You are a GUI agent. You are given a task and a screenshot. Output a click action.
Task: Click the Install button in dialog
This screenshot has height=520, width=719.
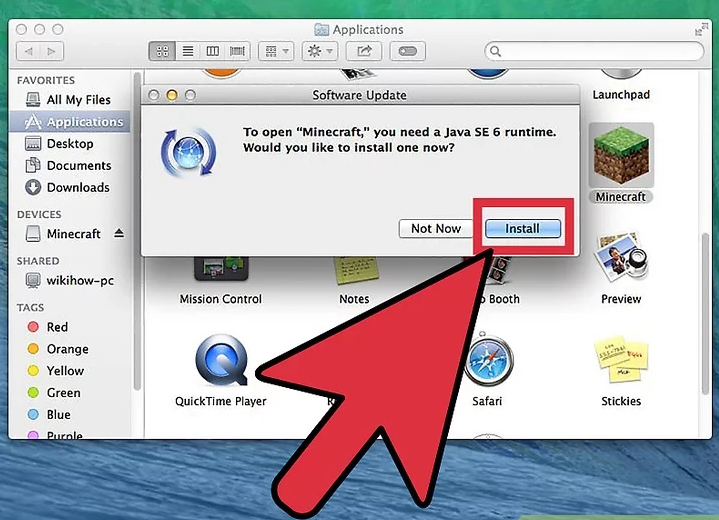click(522, 229)
